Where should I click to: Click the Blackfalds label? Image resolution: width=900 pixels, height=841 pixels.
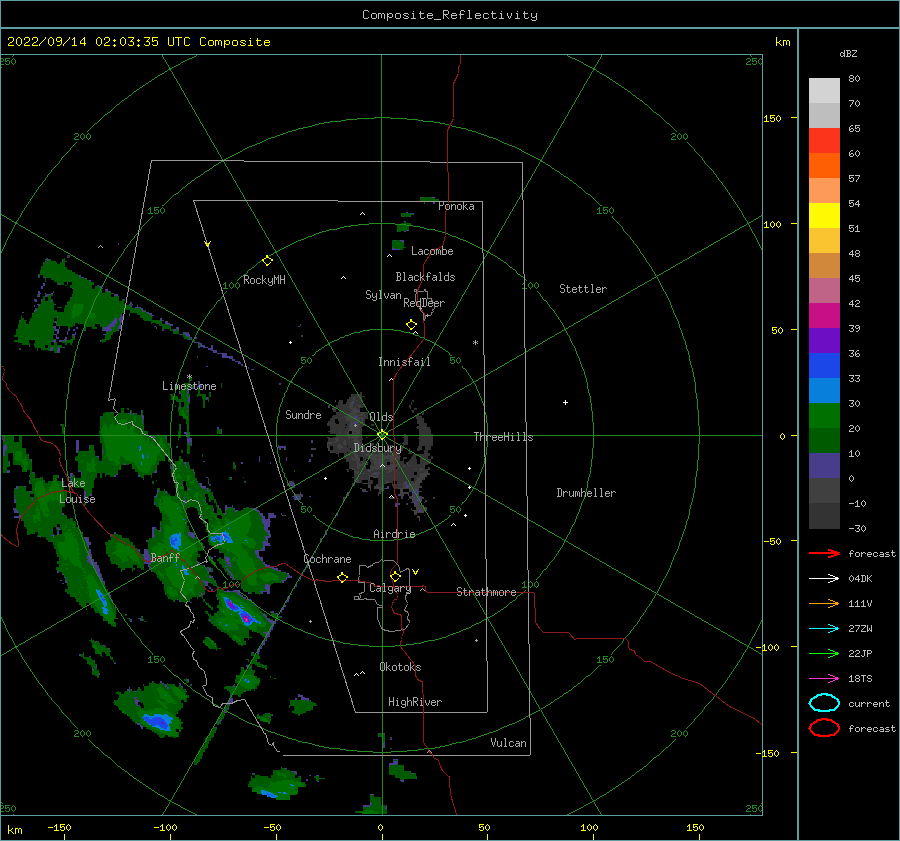pos(425,277)
